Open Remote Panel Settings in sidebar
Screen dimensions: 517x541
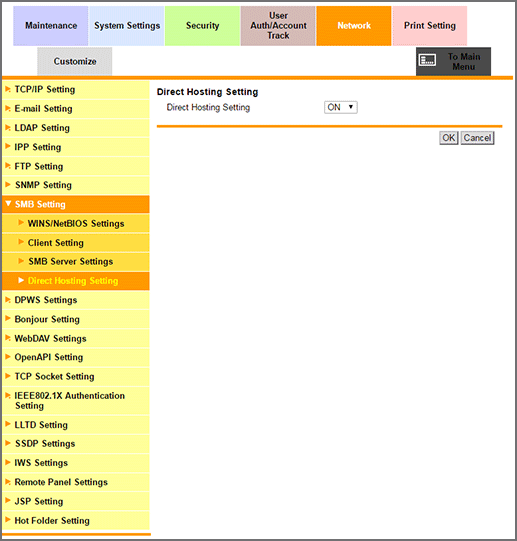coord(76,482)
